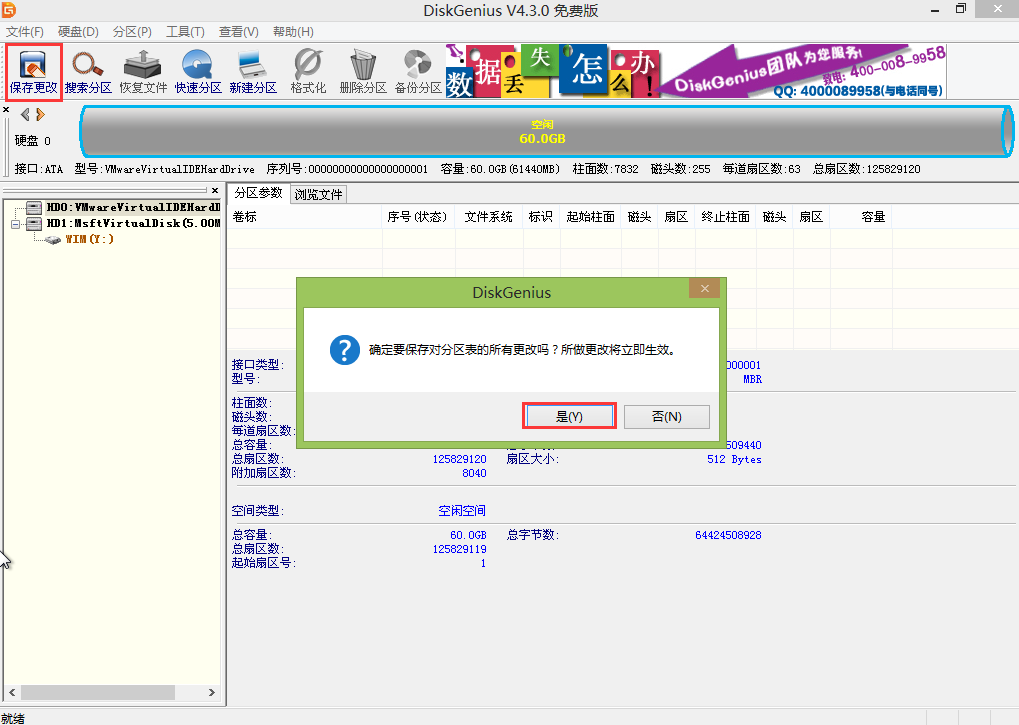1019x725 pixels.
Task: Click the New Partition (新建分区) icon
Action: coord(252,70)
